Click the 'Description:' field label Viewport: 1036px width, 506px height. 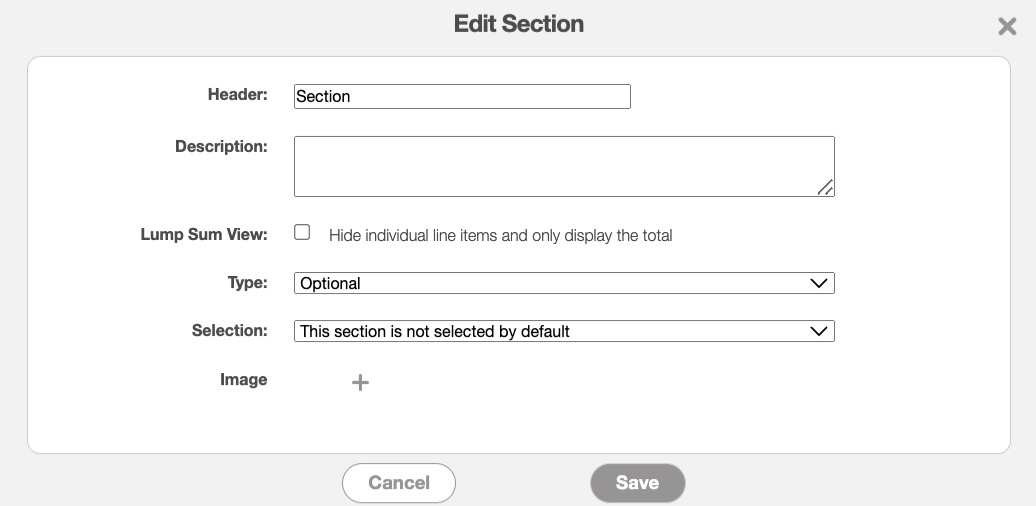click(221, 146)
